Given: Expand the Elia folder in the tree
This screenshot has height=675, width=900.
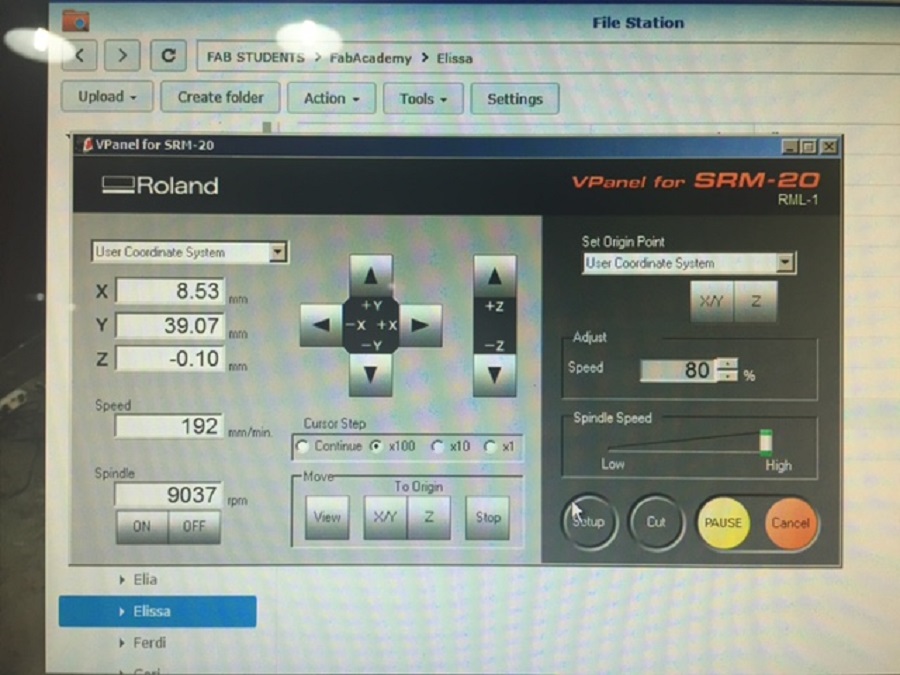Looking at the screenshot, I should click(x=122, y=580).
